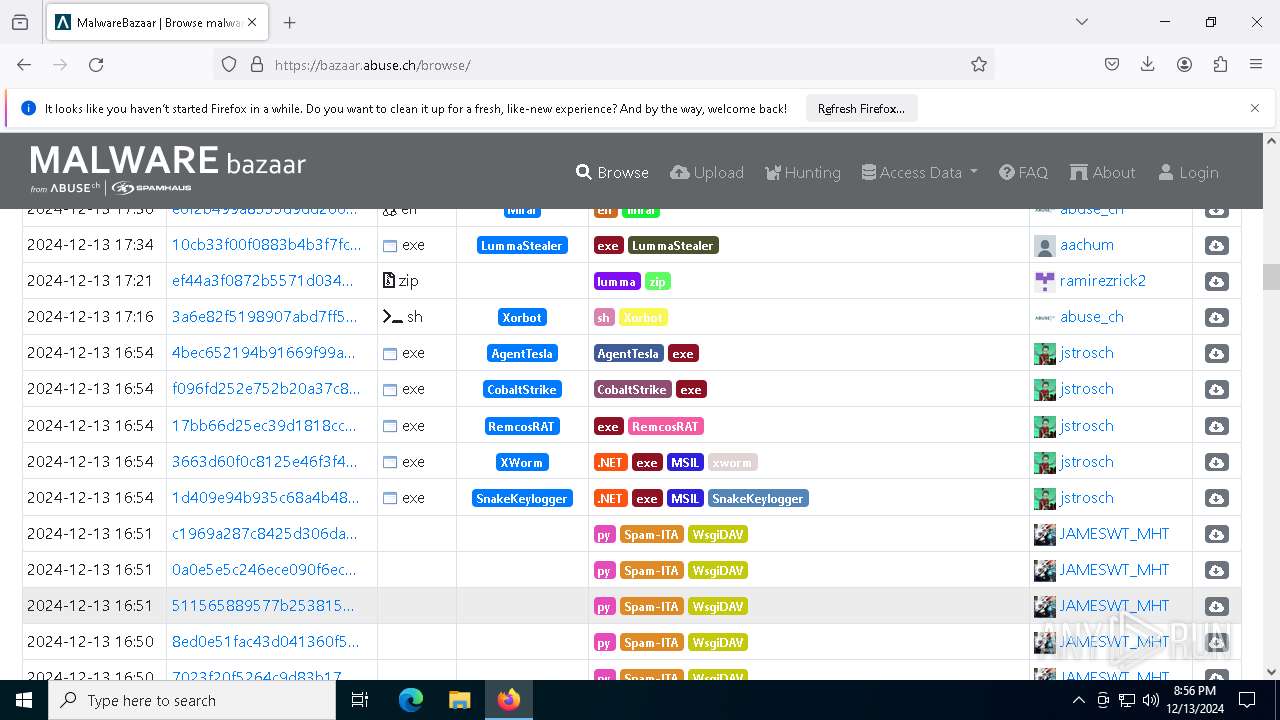Open Task View on the taskbar
Image resolution: width=1280 pixels, height=720 pixels.
pos(360,700)
